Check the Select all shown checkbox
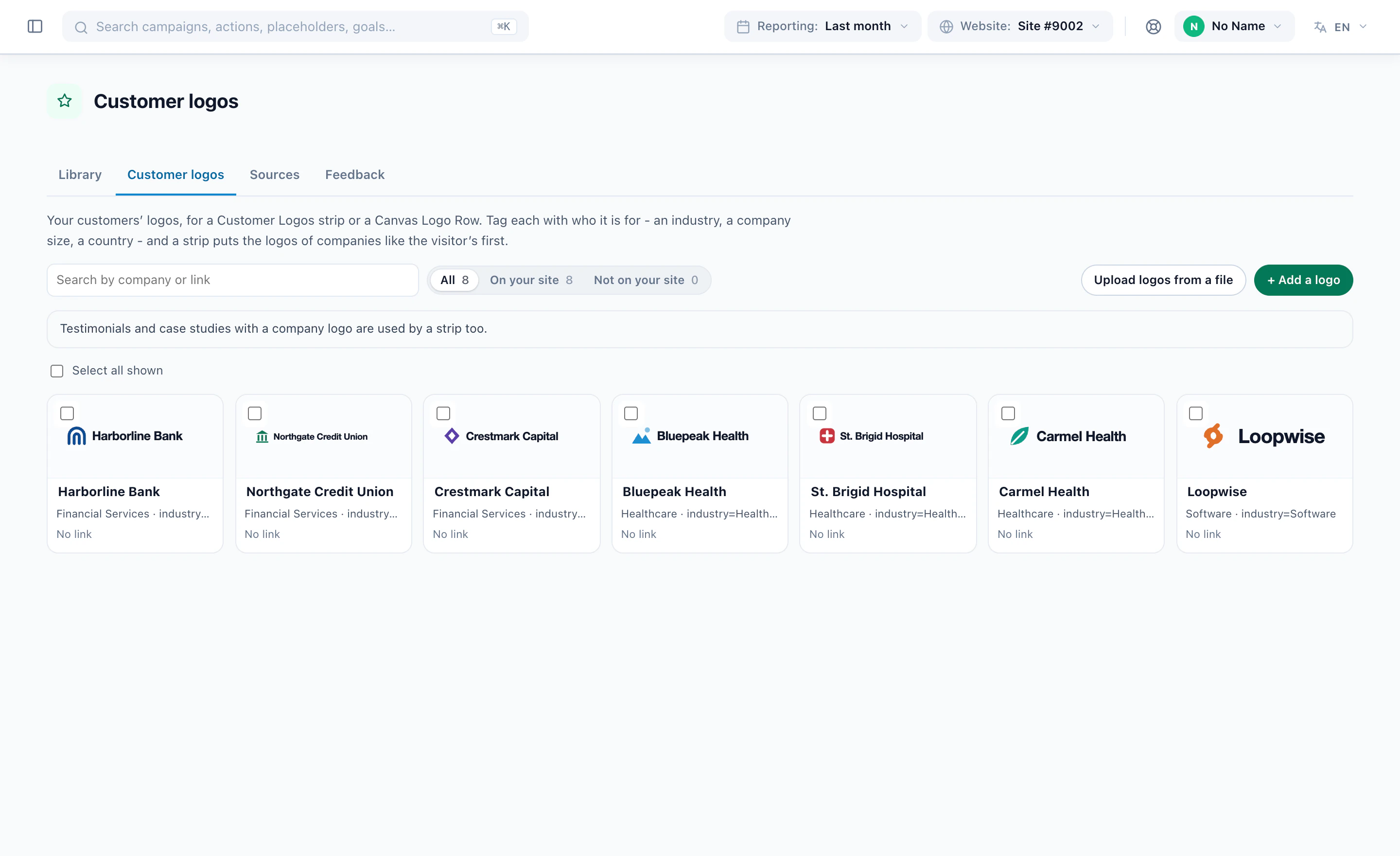 [57, 371]
